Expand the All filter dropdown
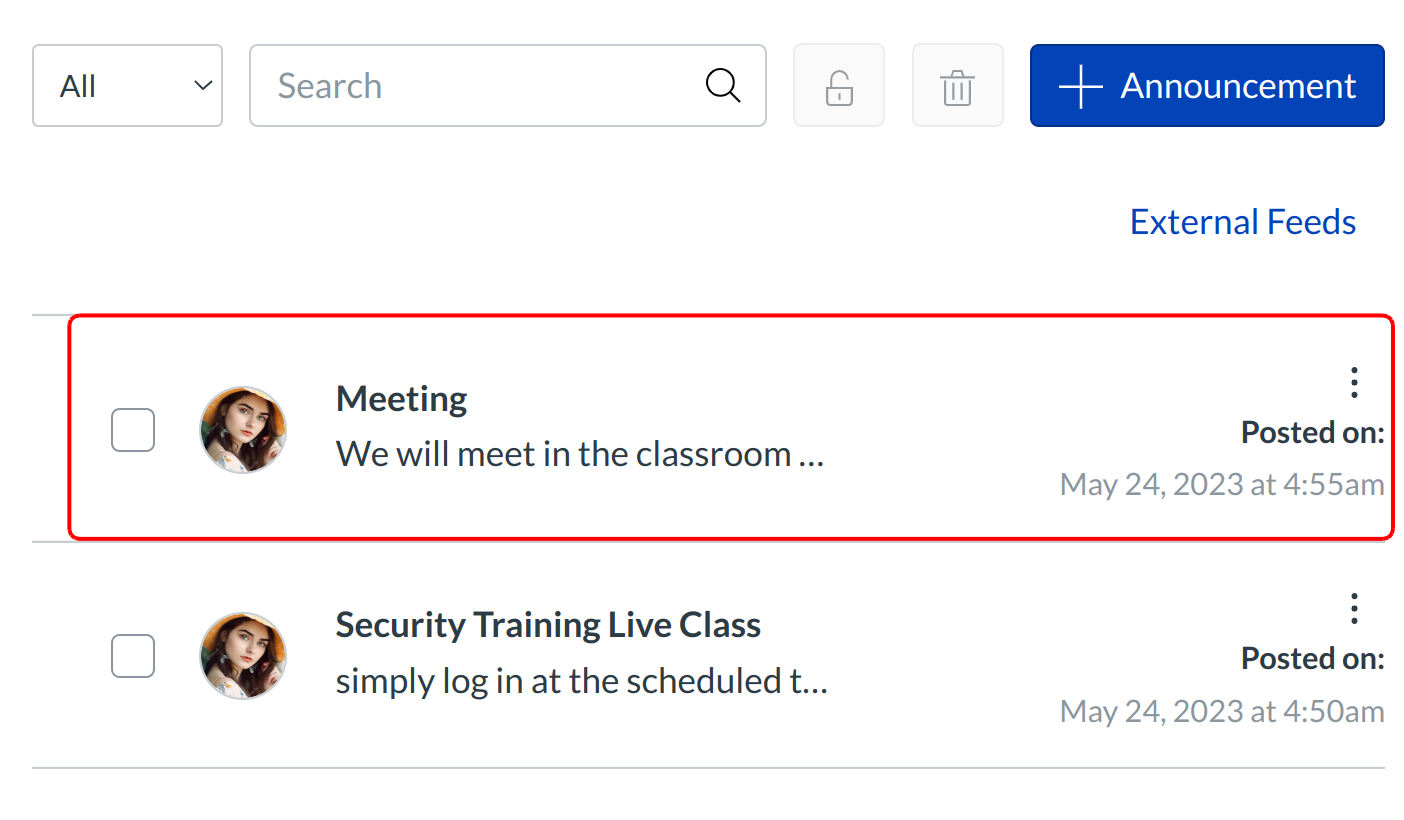Image resolution: width=1404 pixels, height=820 pixels. coord(127,86)
